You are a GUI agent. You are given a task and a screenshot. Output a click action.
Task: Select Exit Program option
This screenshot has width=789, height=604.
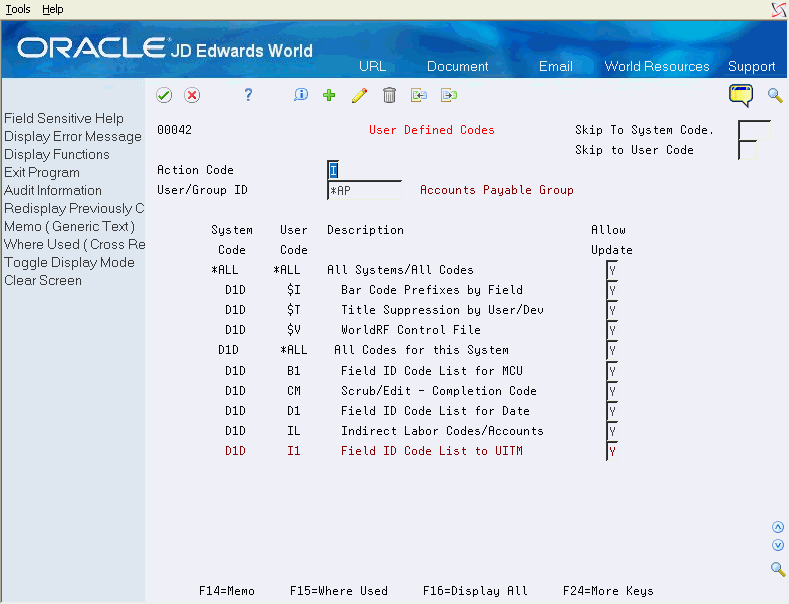pos(42,173)
